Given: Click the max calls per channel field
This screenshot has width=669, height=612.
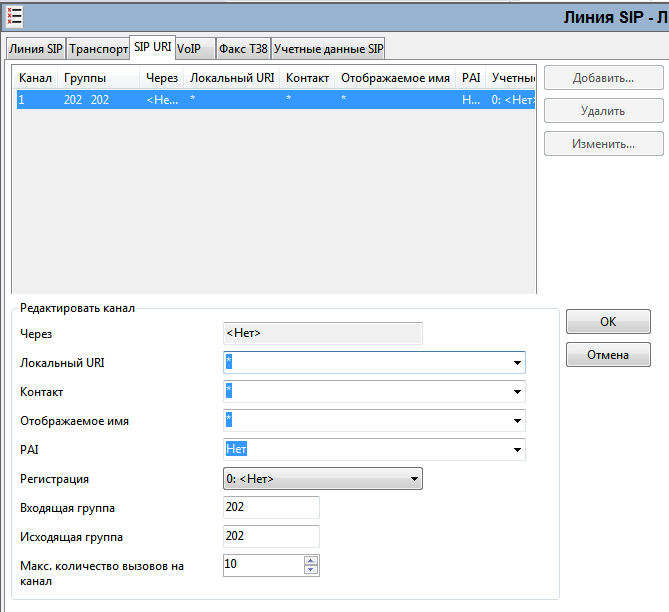Looking at the screenshot, I should [x=264, y=565].
